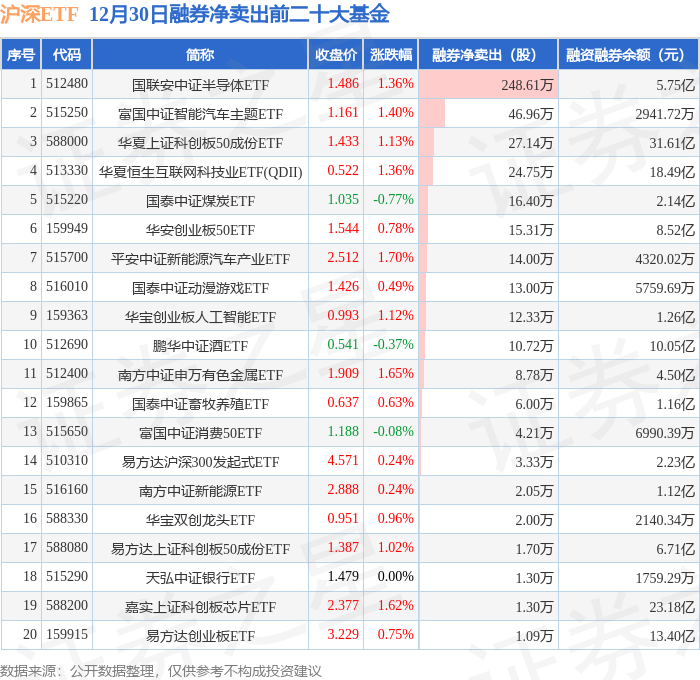Click the 13.40亿 balance in last row
Image resolution: width=700 pixels, height=680 pixels.
click(672, 636)
